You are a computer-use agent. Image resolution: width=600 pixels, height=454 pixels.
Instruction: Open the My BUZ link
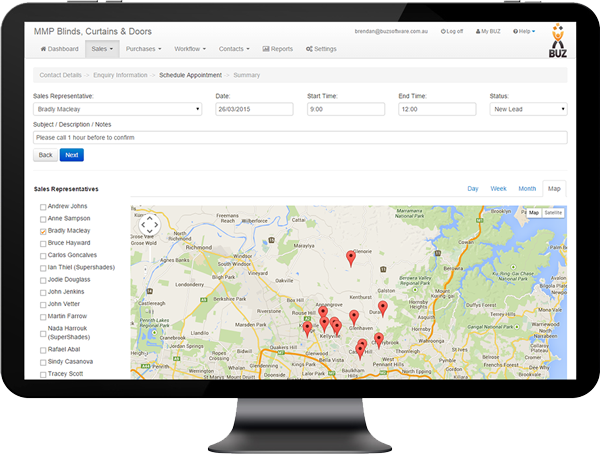[488, 31]
